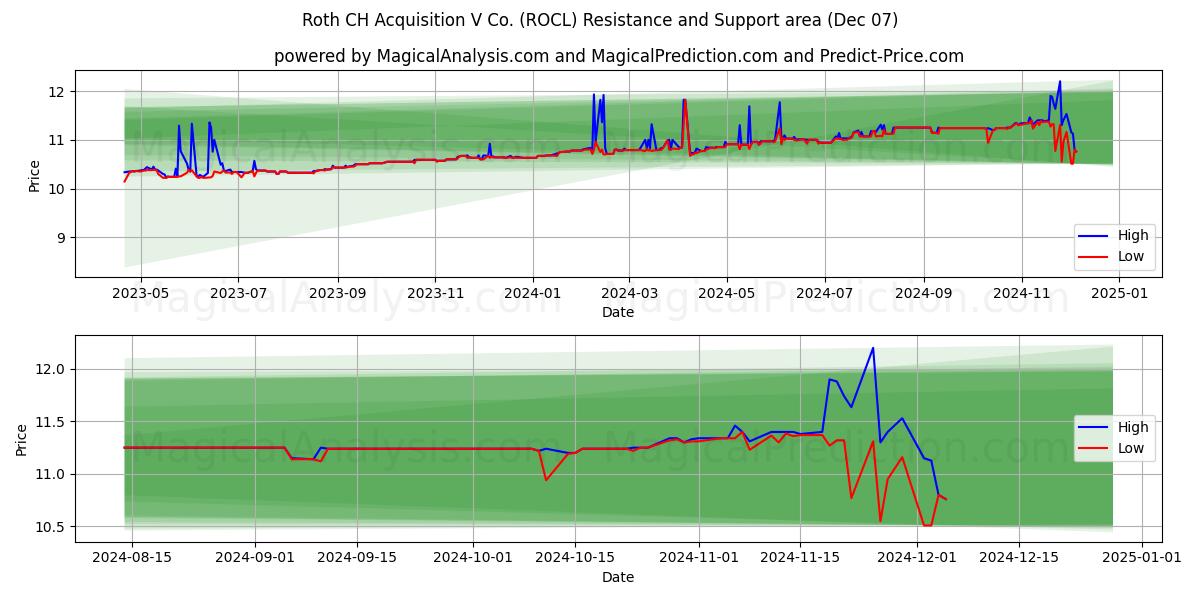Click the '2024-12-15' x-axis label
This screenshot has width=1200, height=600.
click(x=1019, y=559)
